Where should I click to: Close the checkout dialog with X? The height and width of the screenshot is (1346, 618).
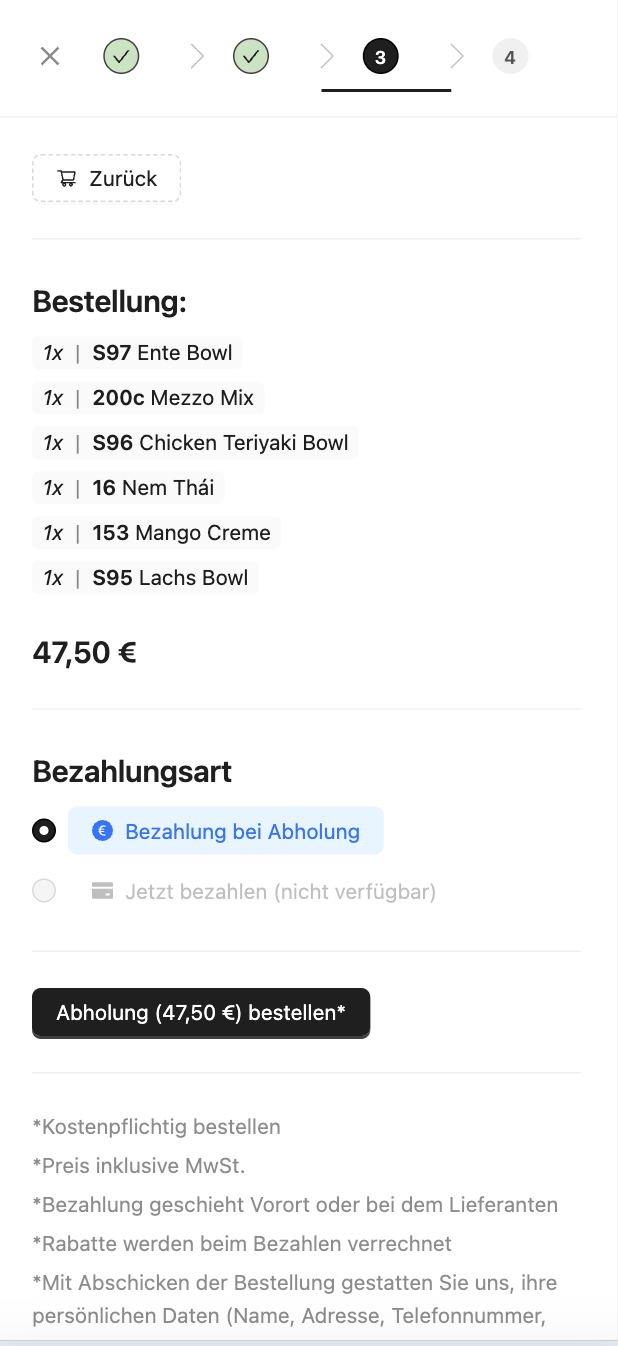coord(50,56)
